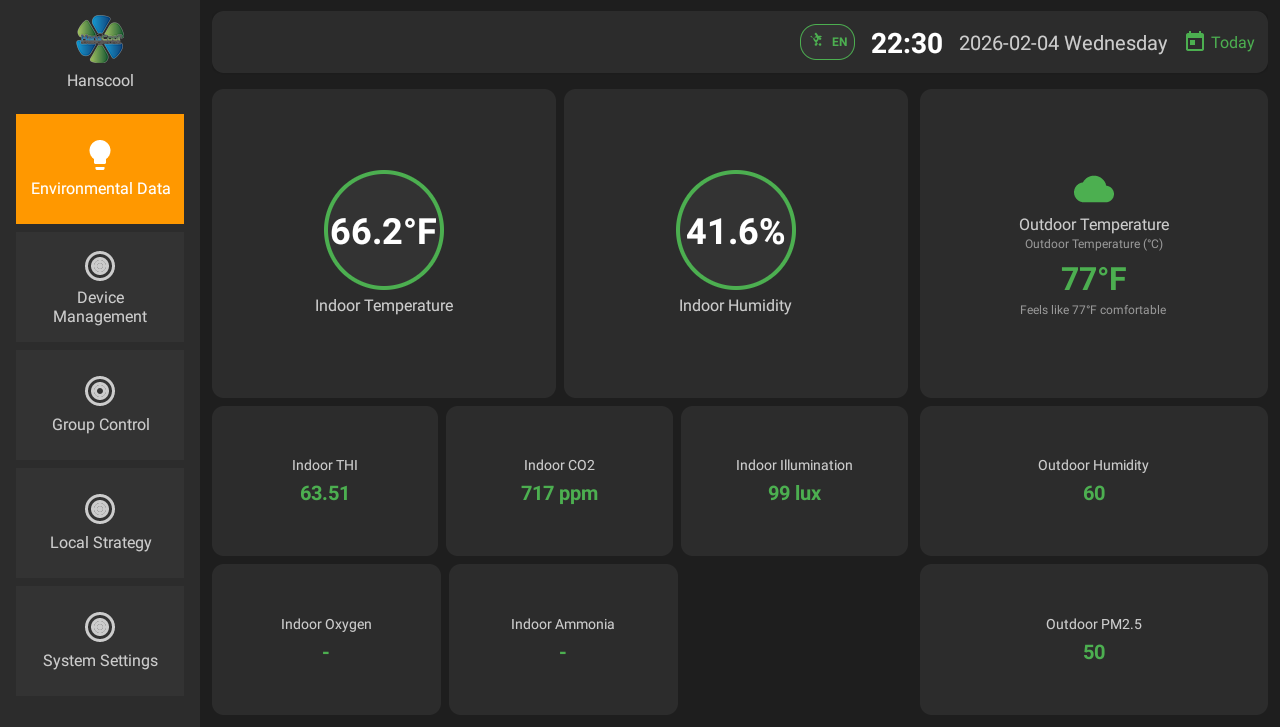Viewport: 1280px width, 727px height.
Task: Click the Outdoor Humidity label
Action: point(1093,465)
